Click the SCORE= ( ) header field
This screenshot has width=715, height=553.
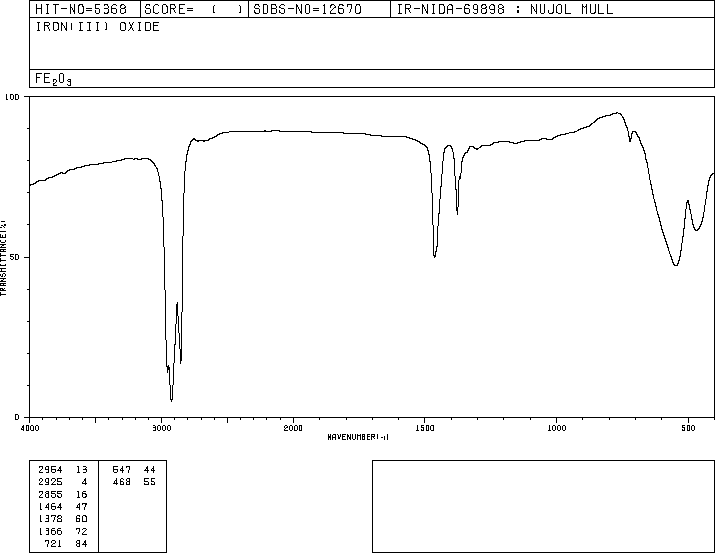[193, 9]
